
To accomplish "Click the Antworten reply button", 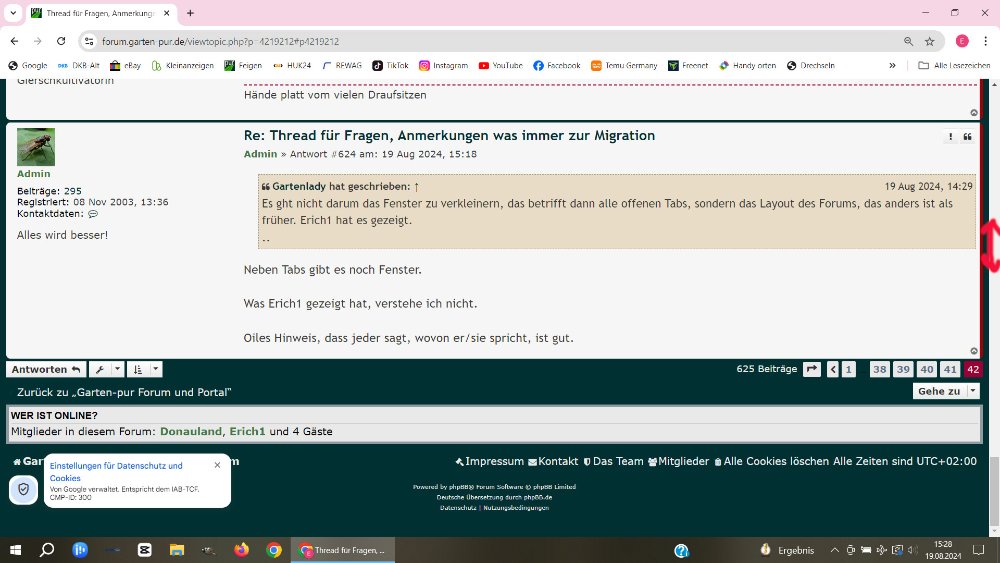I will (x=47, y=369).
